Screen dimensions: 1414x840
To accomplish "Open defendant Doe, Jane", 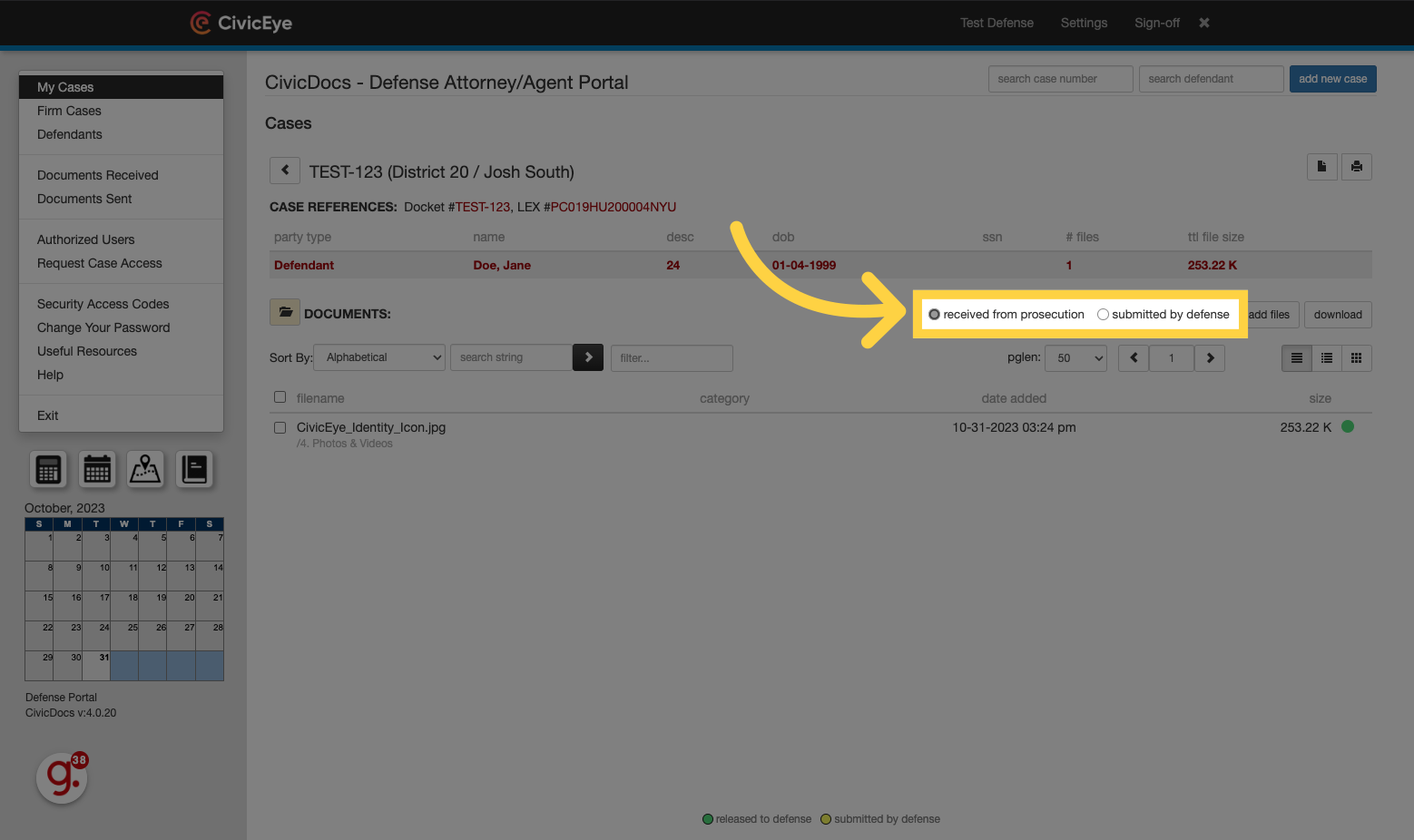I will tap(502, 265).
